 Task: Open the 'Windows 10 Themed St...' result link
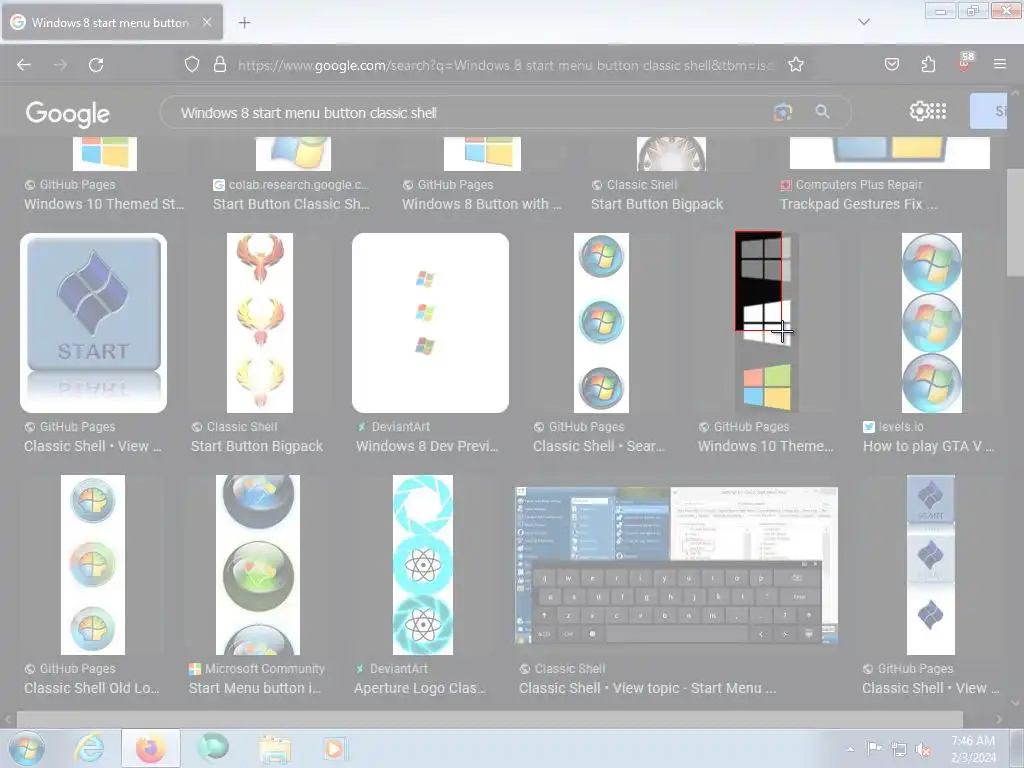coord(104,204)
